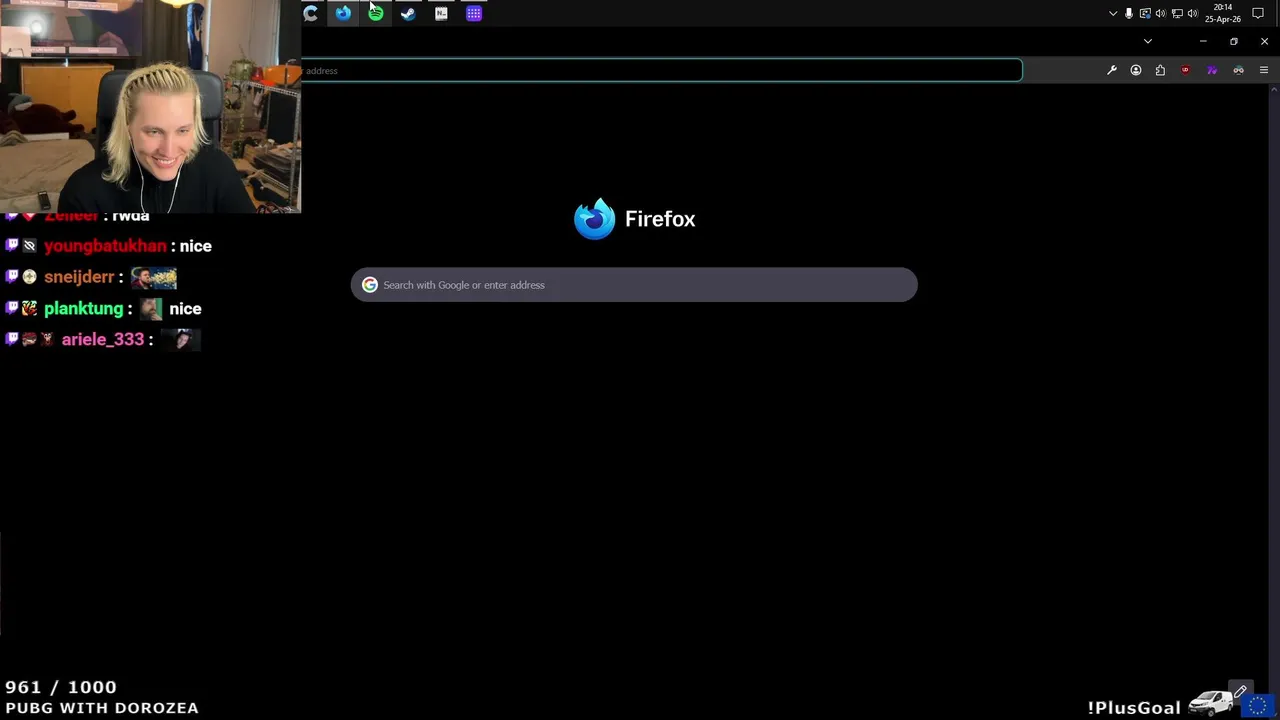The height and width of the screenshot is (720, 1280).
Task: Open the Firefox hamburger menu
Action: click(1264, 70)
